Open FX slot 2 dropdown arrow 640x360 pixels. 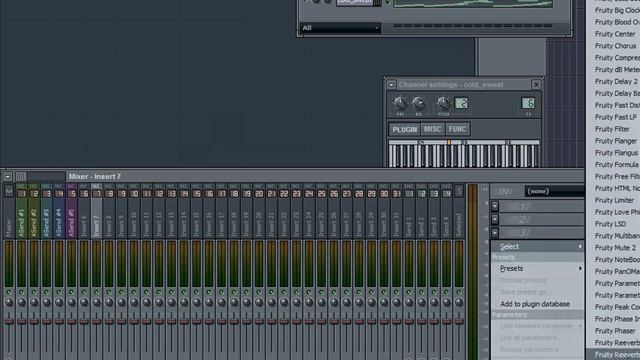(495, 220)
